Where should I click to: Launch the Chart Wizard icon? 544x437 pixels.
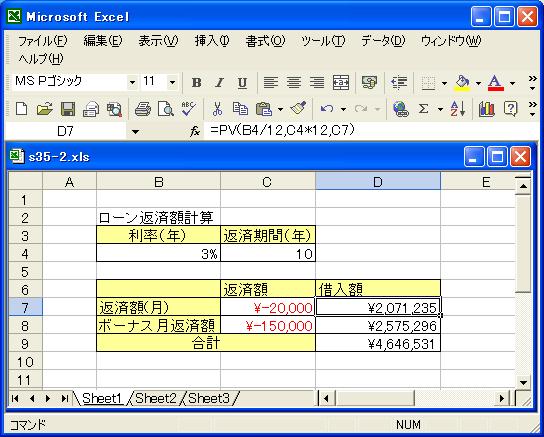coord(487,109)
